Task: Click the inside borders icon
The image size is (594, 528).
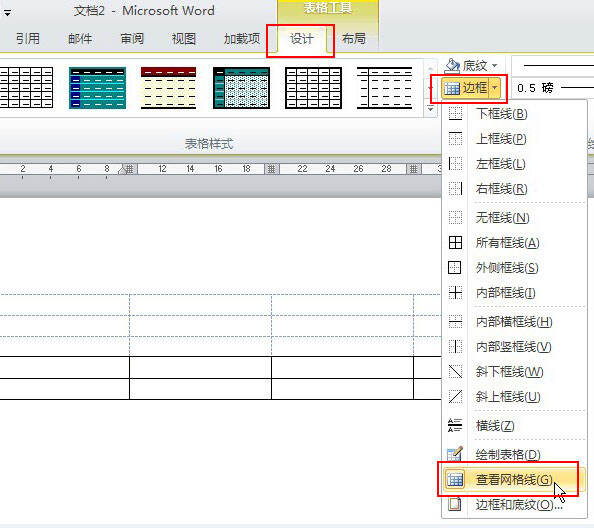Action: (x=455, y=292)
